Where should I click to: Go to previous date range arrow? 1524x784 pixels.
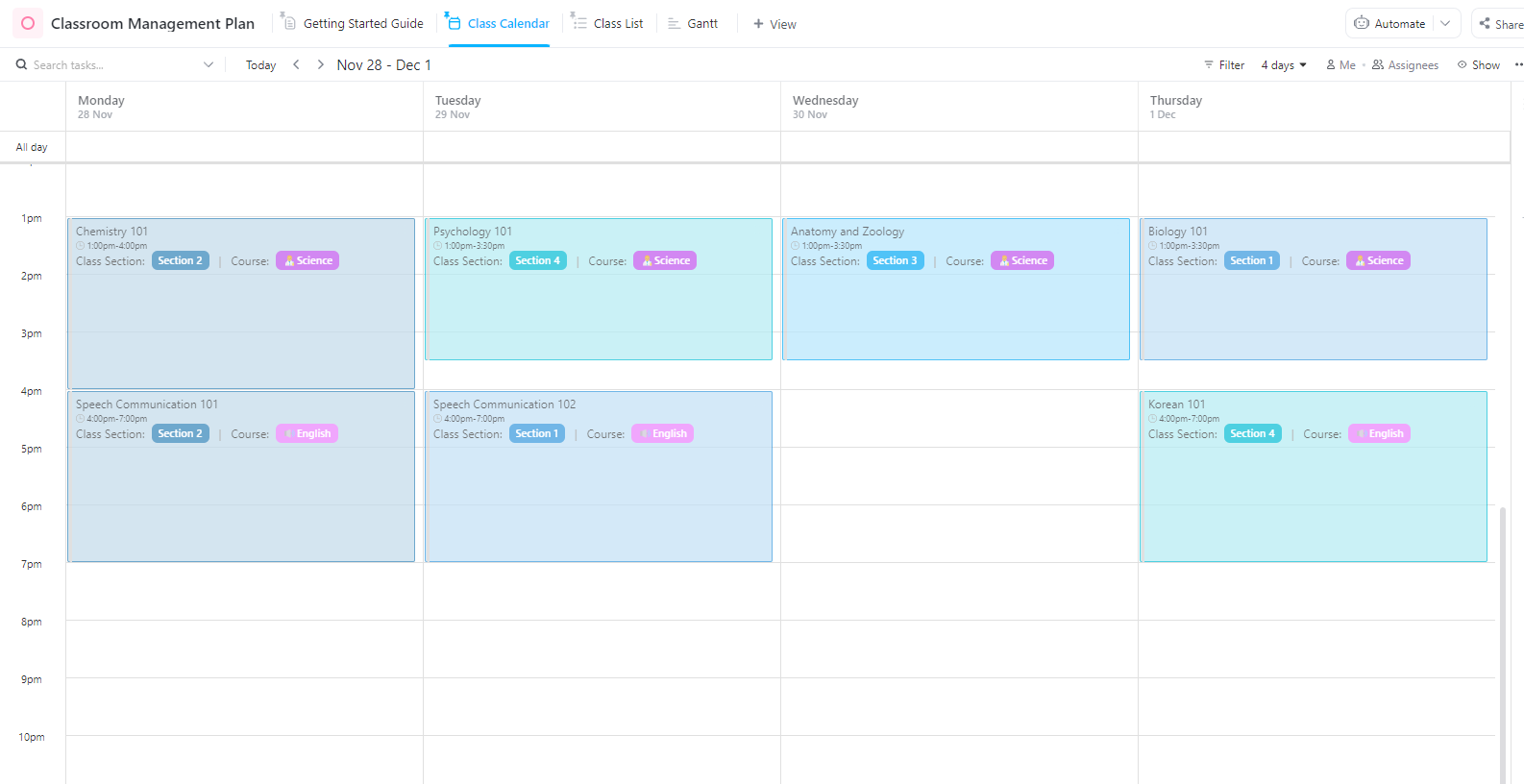[x=296, y=64]
